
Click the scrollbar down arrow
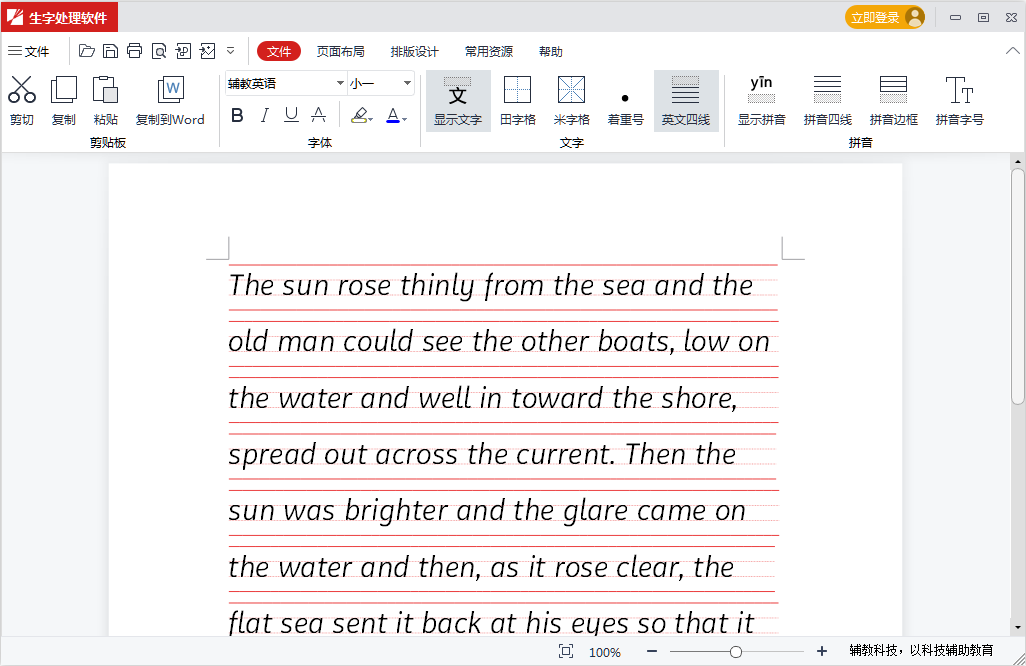coord(1017,628)
